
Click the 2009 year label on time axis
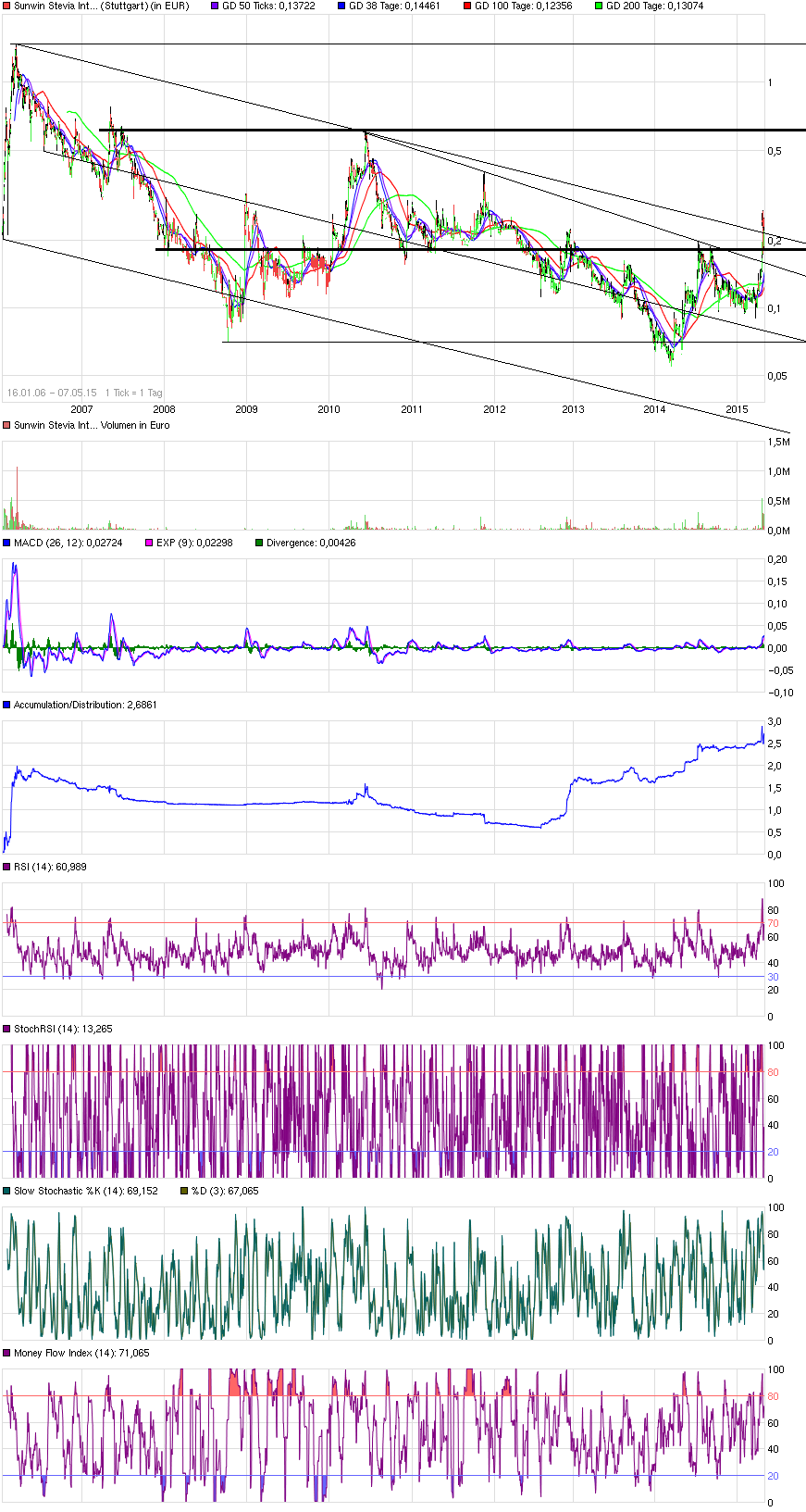pyautogui.click(x=246, y=409)
